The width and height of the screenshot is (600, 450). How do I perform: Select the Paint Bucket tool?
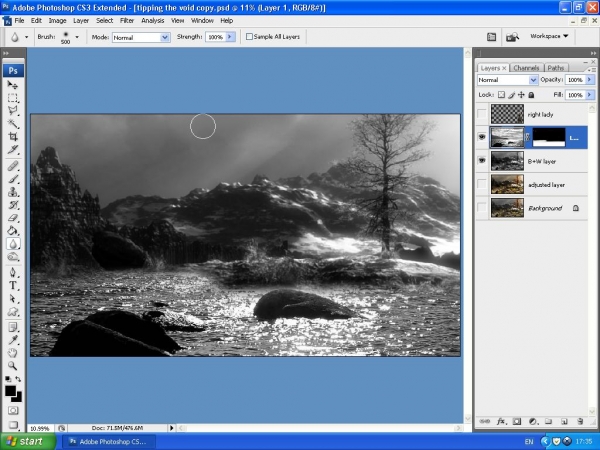[x=13, y=231]
